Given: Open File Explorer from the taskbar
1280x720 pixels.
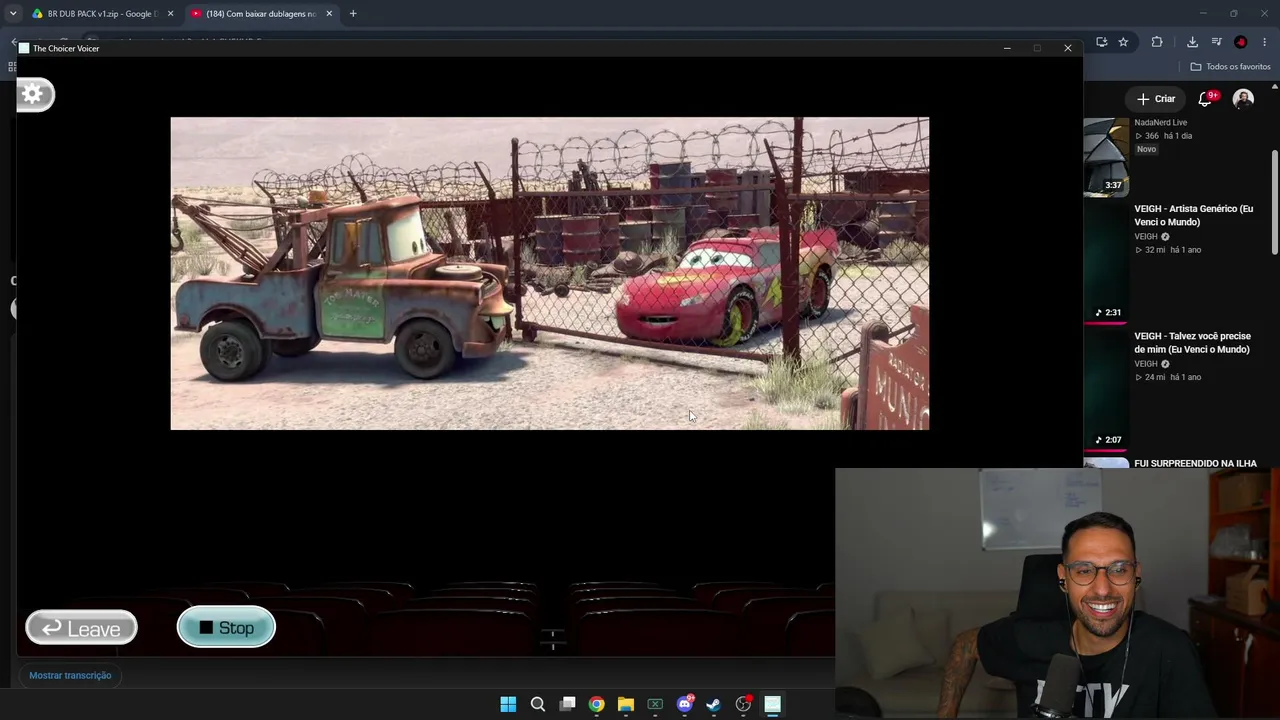Looking at the screenshot, I should [626, 704].
